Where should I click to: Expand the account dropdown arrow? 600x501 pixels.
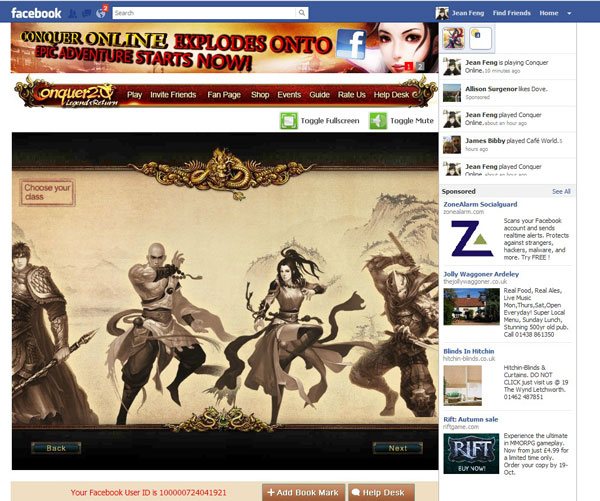[x=569, y=13]
